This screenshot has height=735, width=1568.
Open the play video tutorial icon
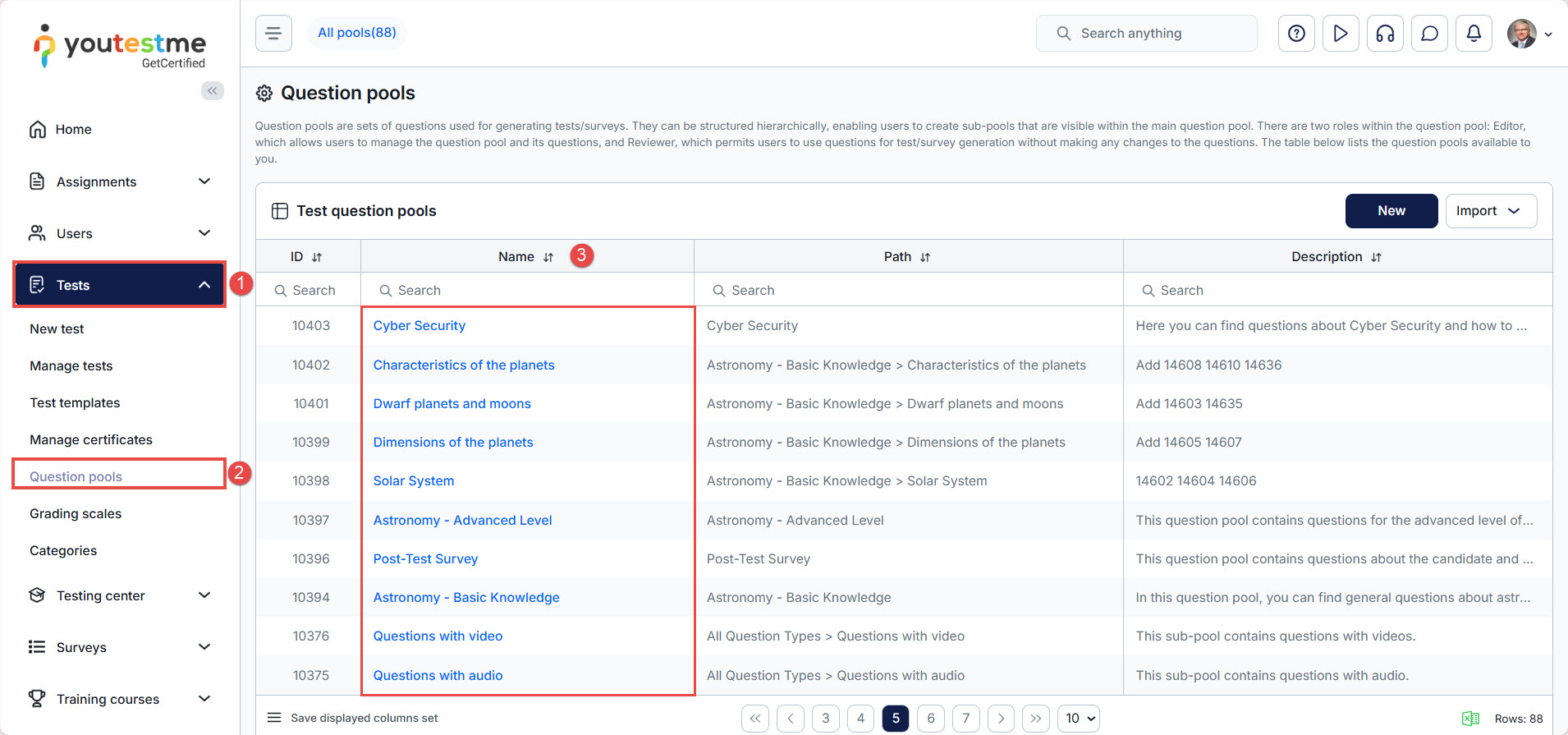(1341, 34)
